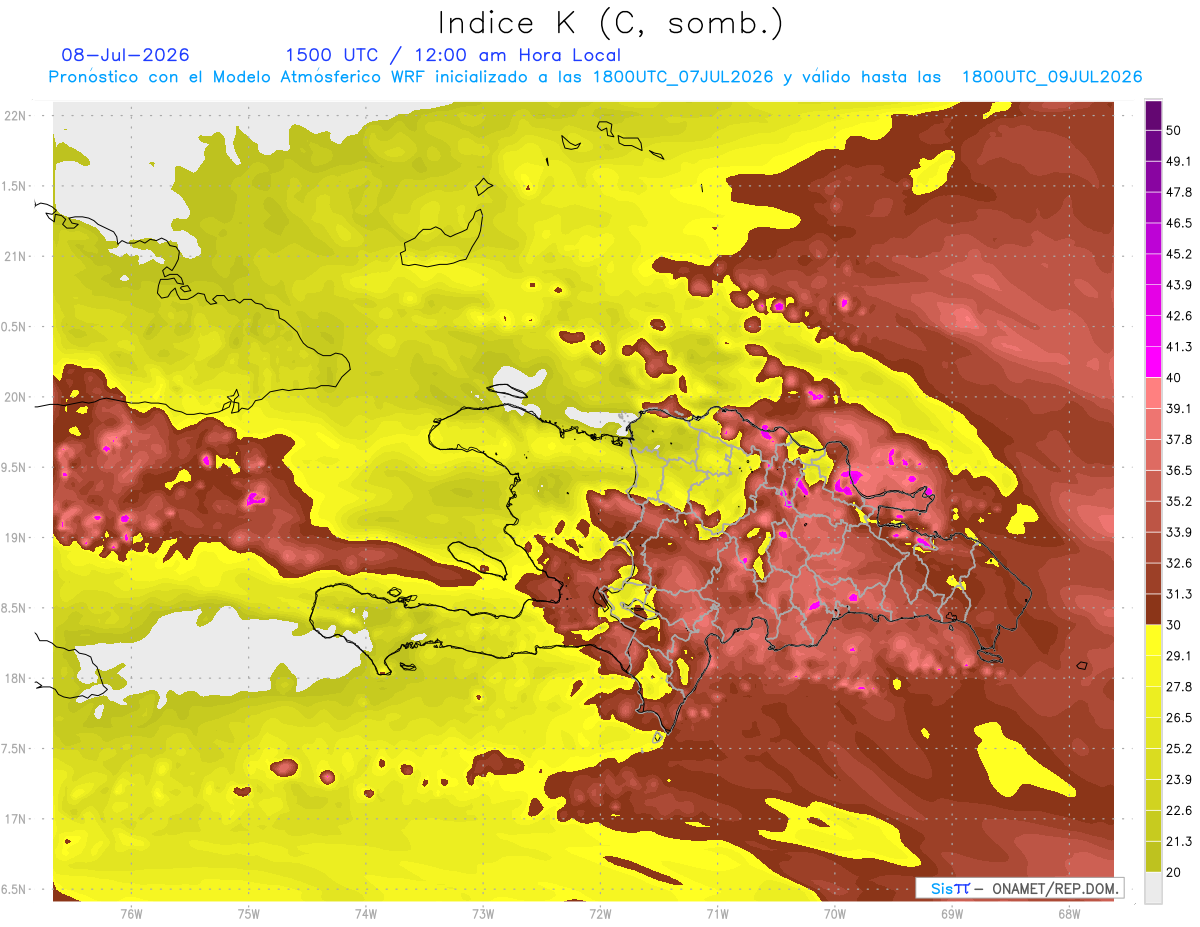The height and width of the screenshot is (927, 1200).
Task: Click the colorbar label '49.1'
Action: click(1179, 161)
